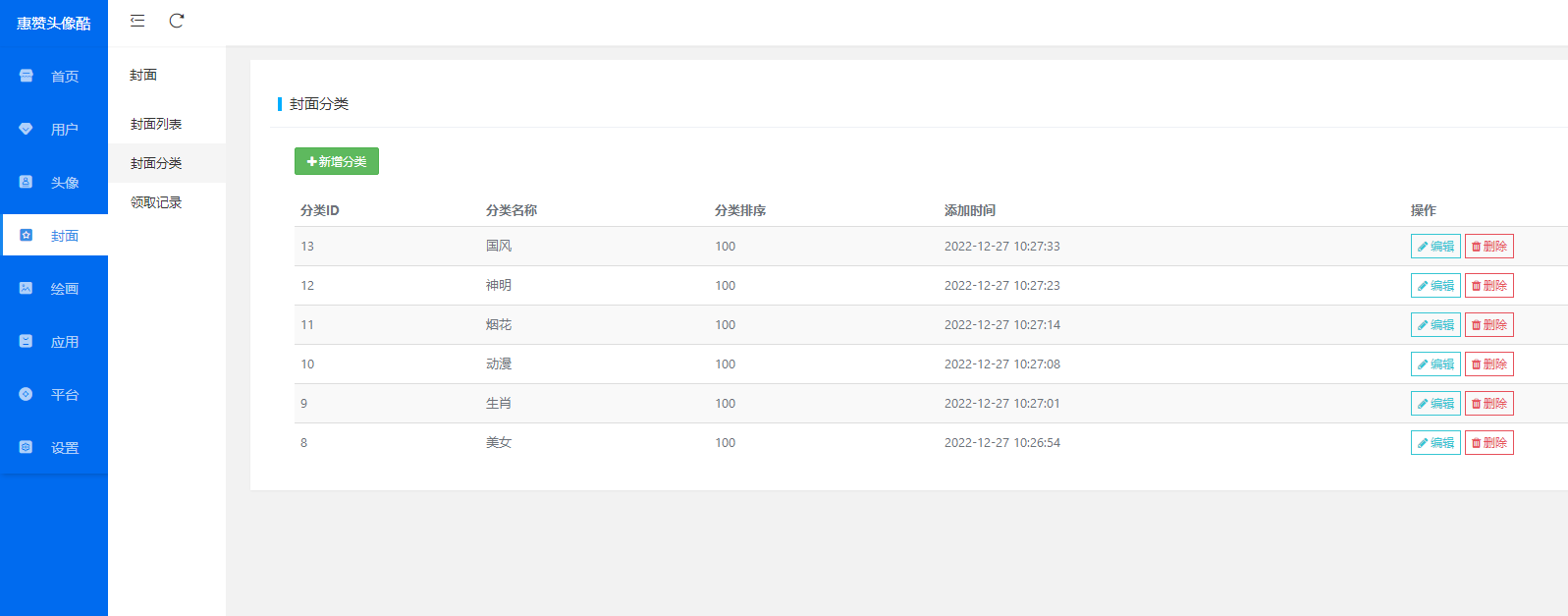
Task: Delete the 动漫 category row
Action: pyautogui.click(x=1489, y=364)
